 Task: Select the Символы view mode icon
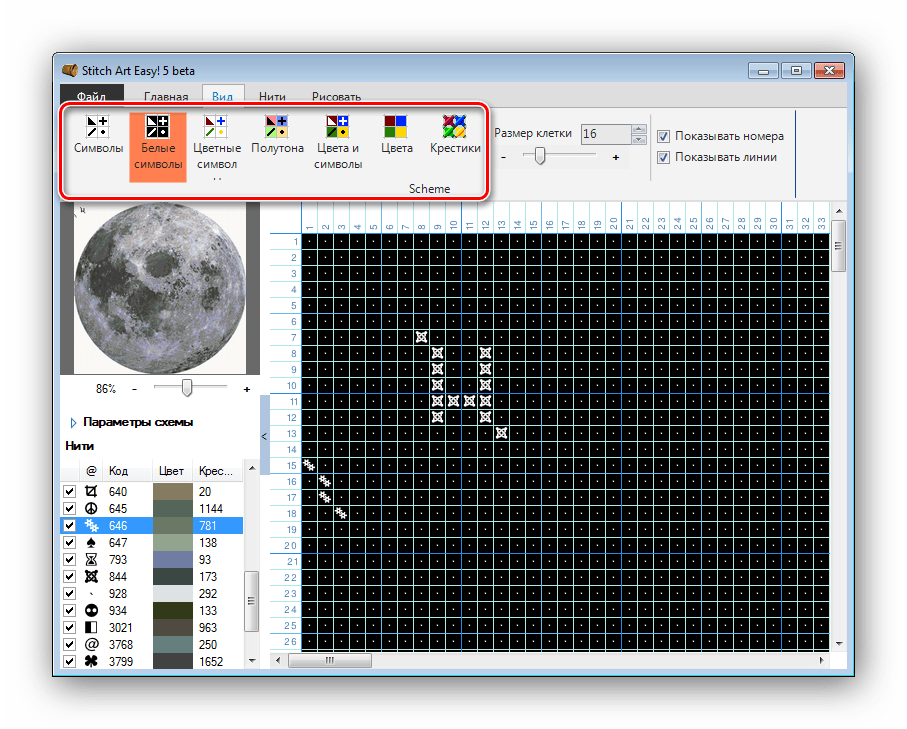98,127
